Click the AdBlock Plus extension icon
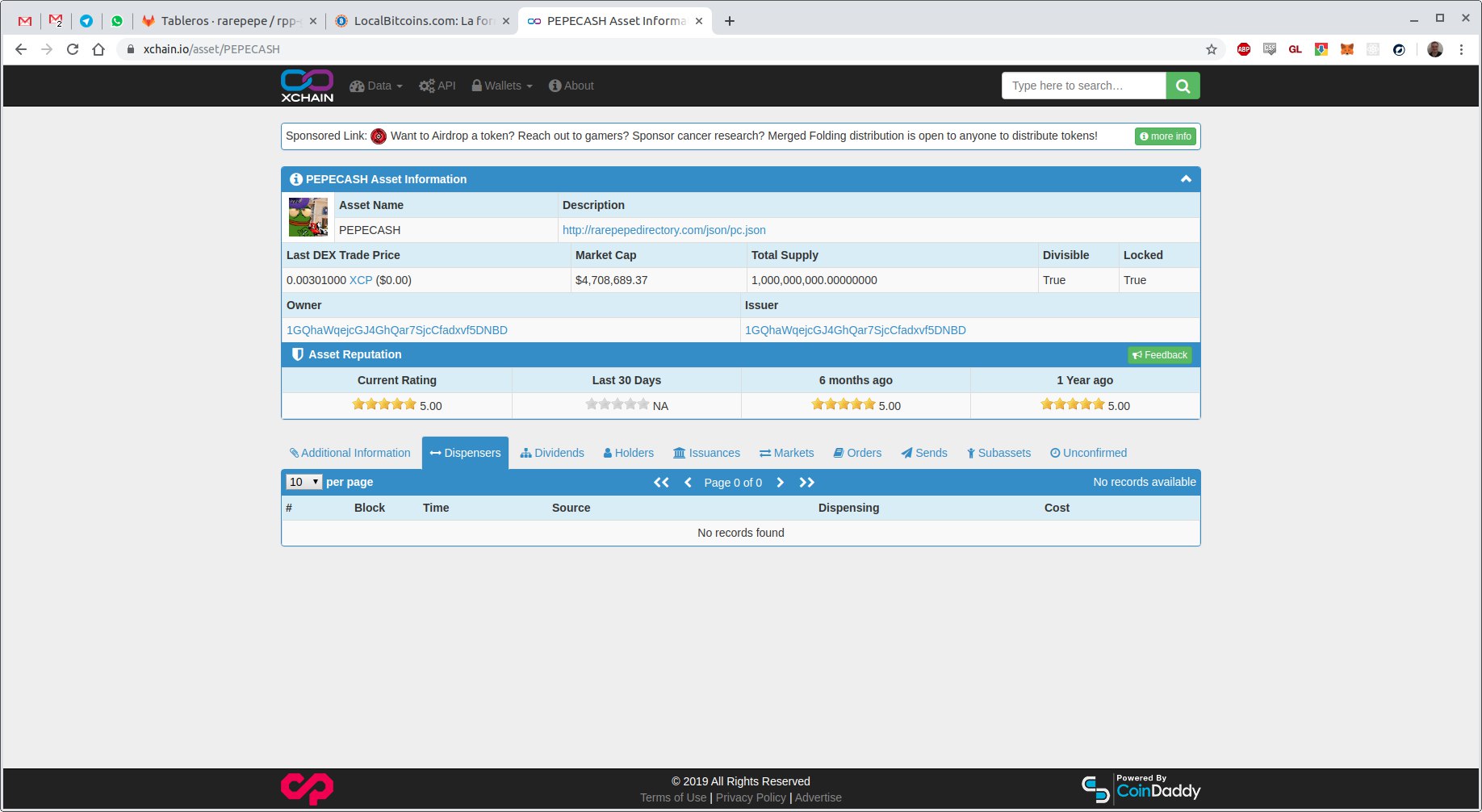The image size is (1482, 812). pos(1244,49)
